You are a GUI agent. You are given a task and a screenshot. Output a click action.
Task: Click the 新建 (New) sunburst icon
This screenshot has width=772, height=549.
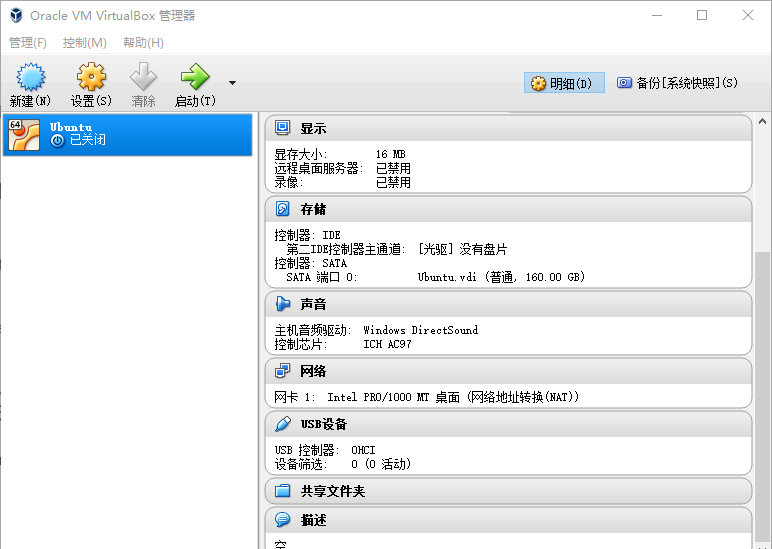pyautogui.click(x=30, y=77)
